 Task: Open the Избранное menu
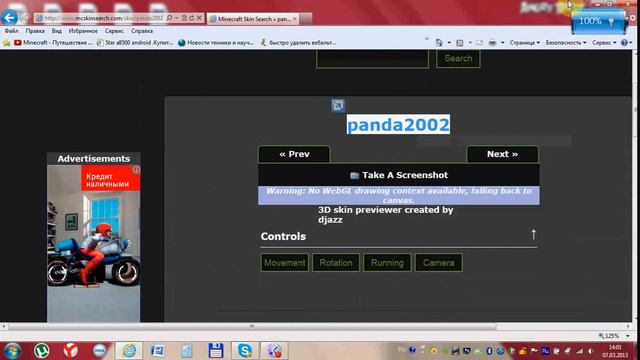pos(83,31)
